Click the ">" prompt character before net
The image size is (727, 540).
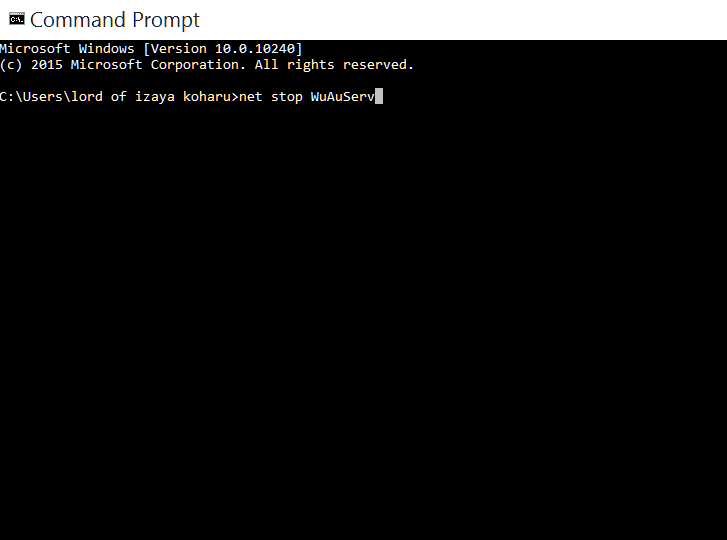point(235,97)
